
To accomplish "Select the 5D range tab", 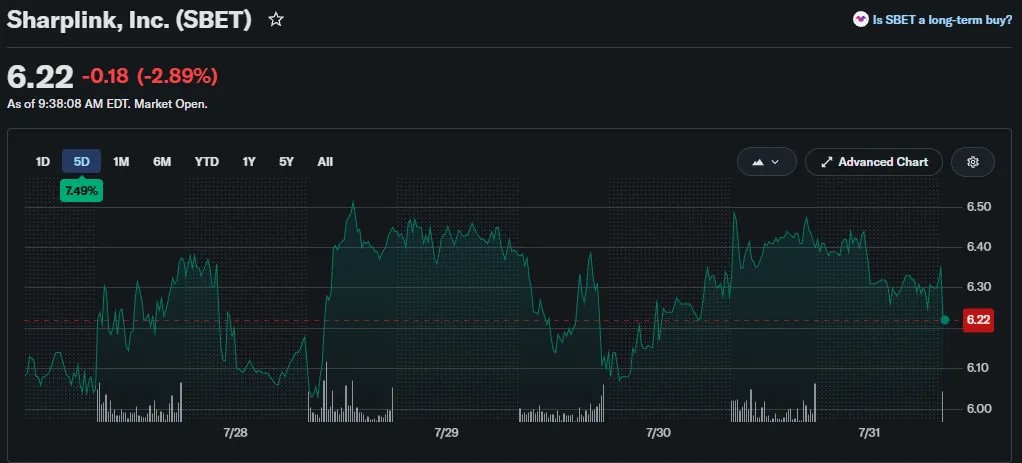I will point(81,162).
